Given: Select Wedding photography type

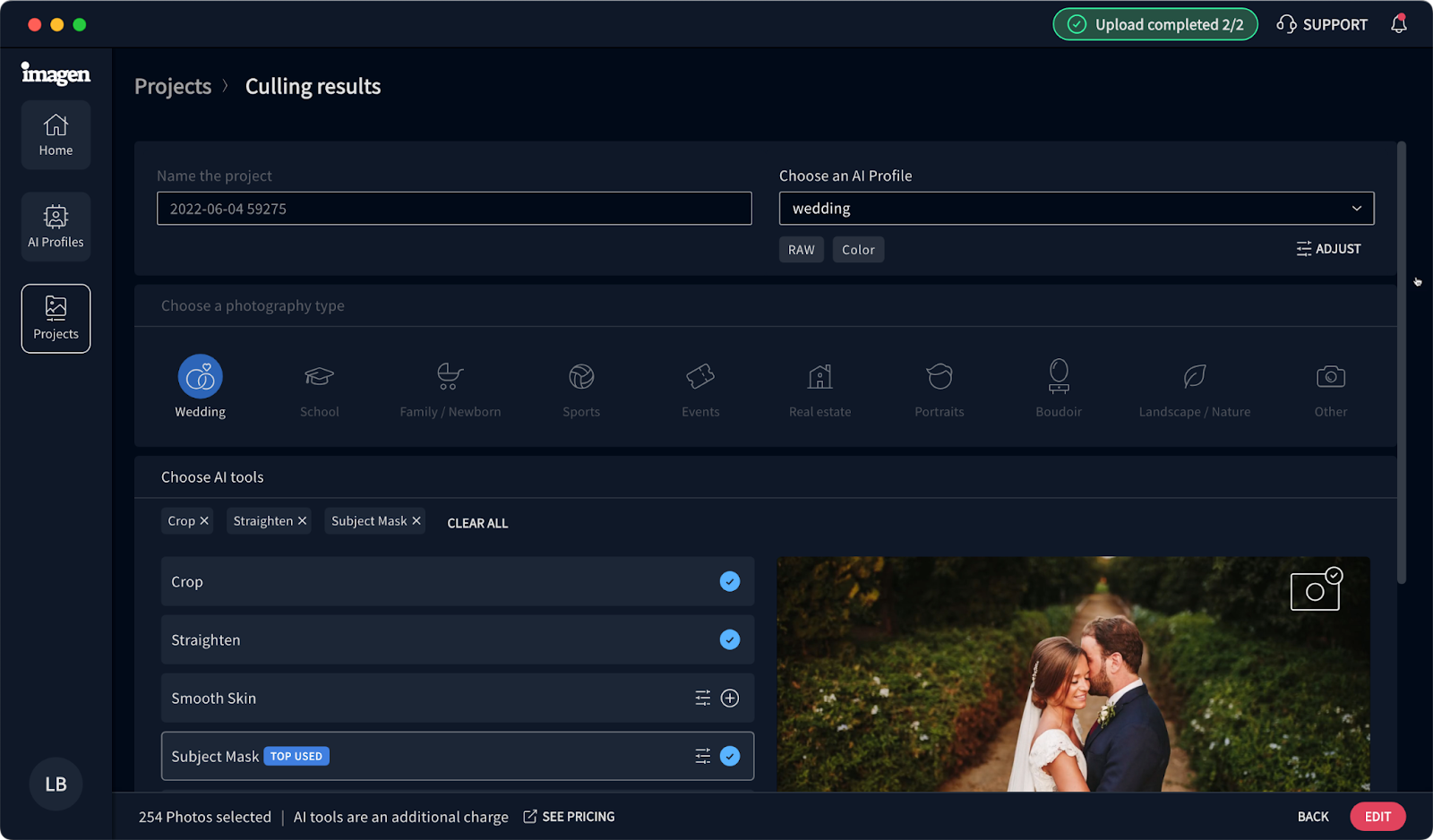Looking at the screenshot, I should [200, 387].
